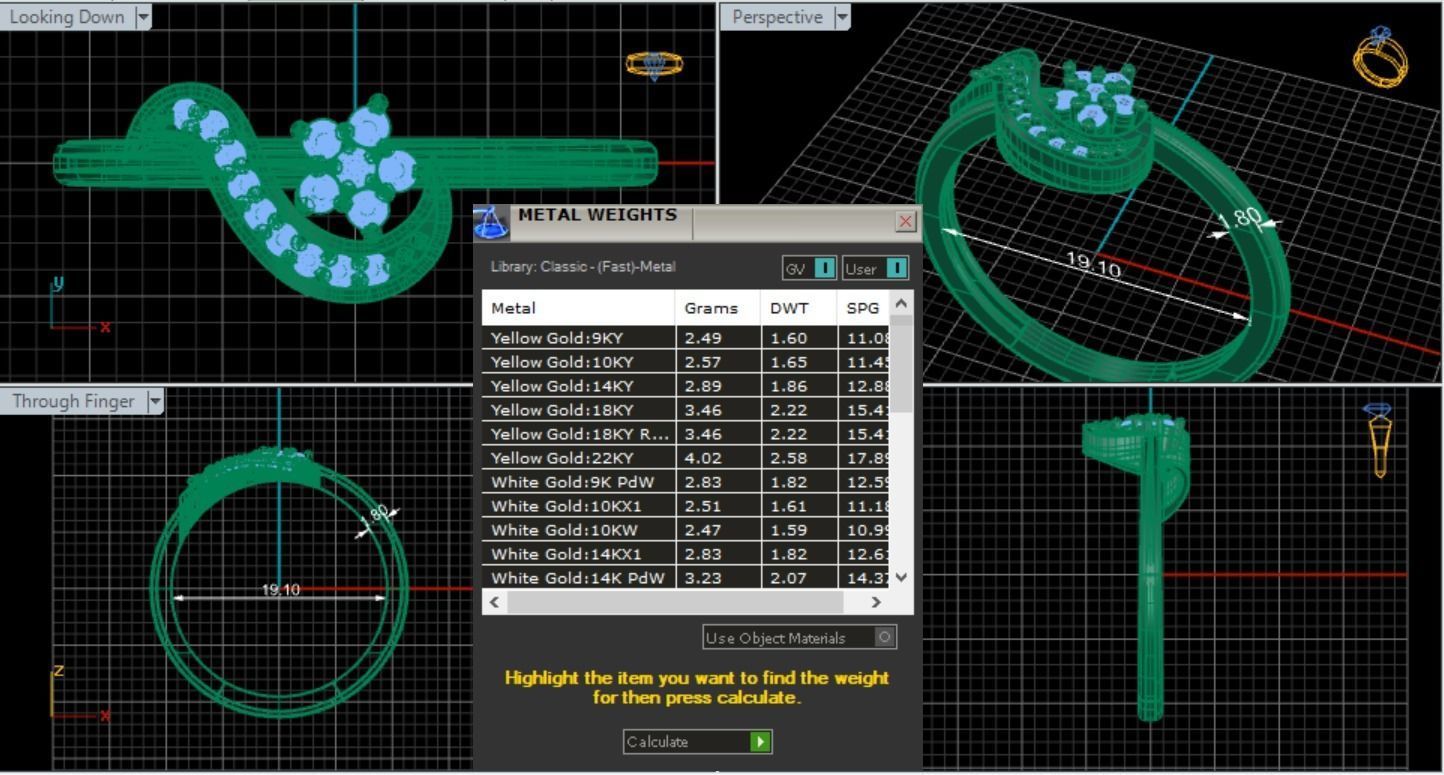Click the side-view ring icon in bottom-right viewport
This screenshot has width=1444, height=775.
pos(1379,440)
